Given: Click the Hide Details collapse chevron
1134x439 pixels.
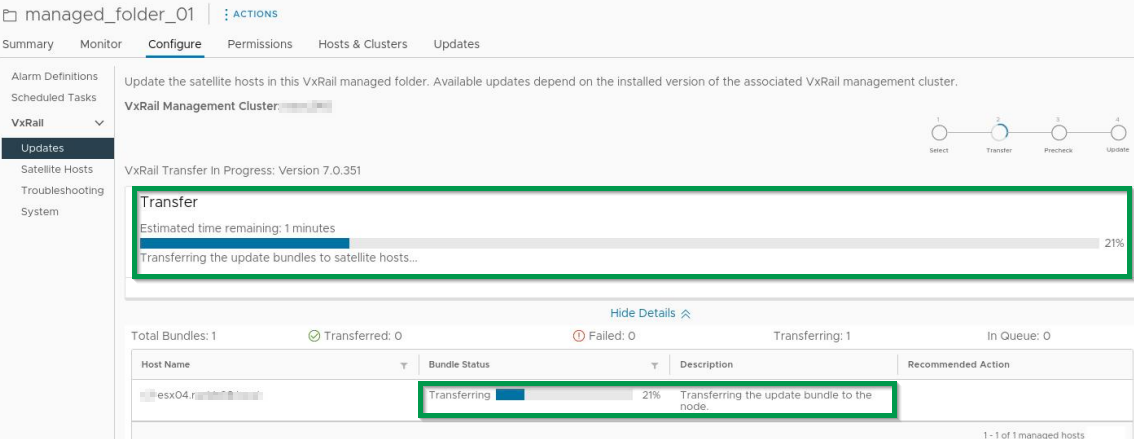Looking at the screenshot, I should click(686, 313).
